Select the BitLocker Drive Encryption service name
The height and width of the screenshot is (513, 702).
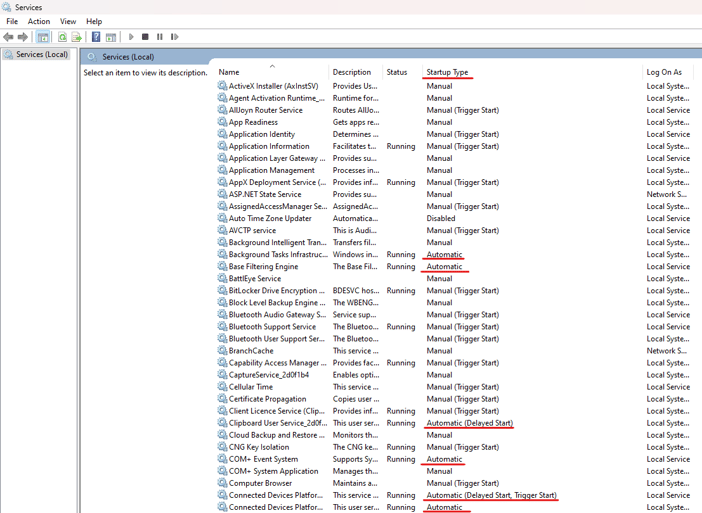(277, 291)
